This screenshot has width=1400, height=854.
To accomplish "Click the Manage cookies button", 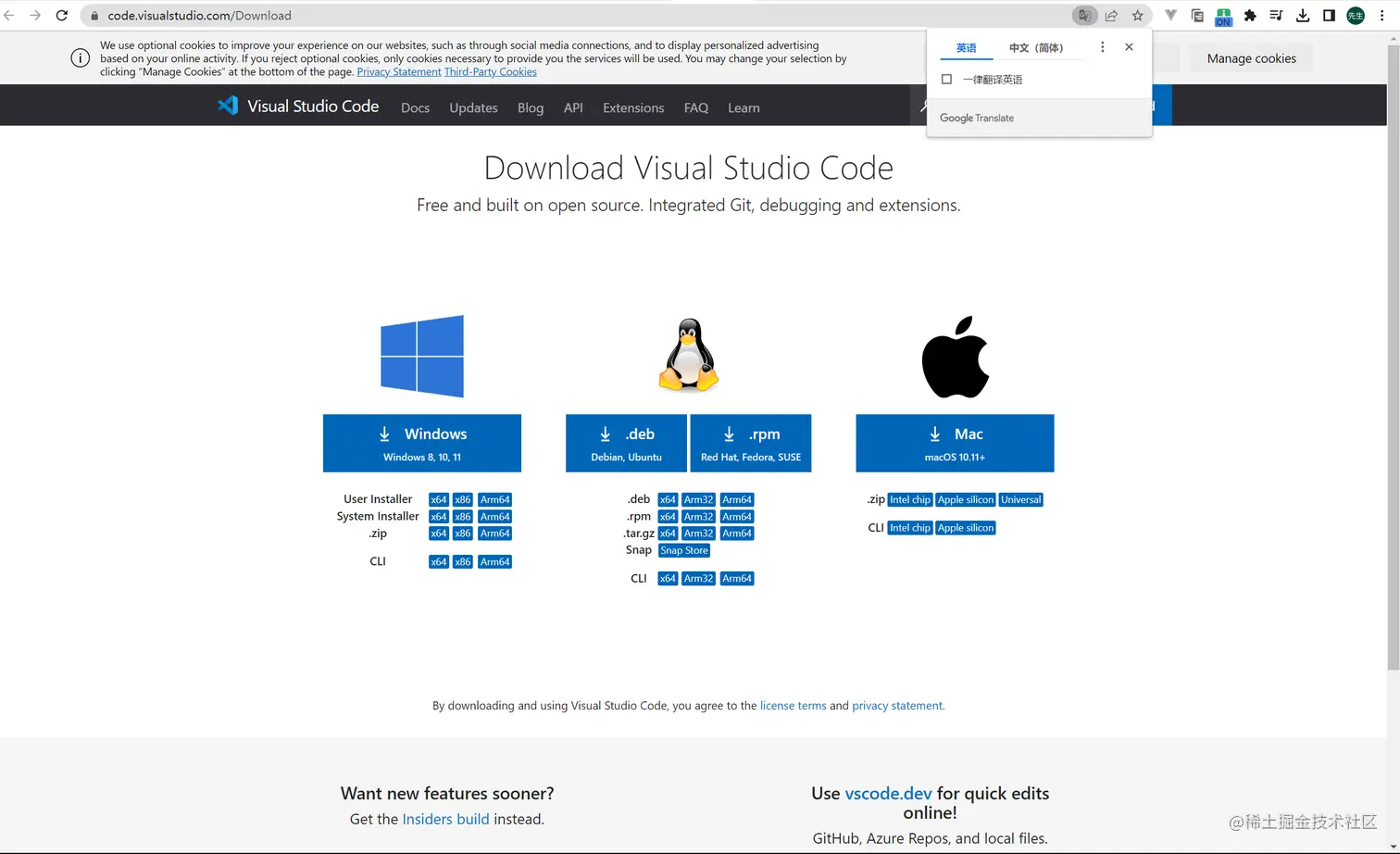I will tap(1251, 58).
